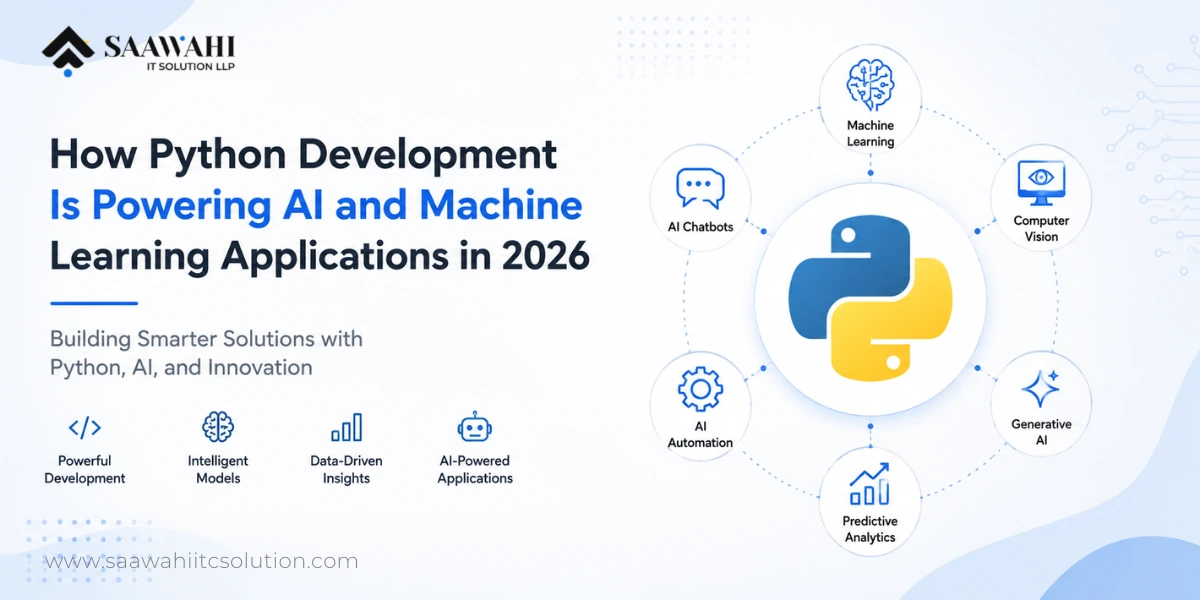Click the Intelligent Models brain icon
This screenshot has width=1200, height=600.
(218, 427)
